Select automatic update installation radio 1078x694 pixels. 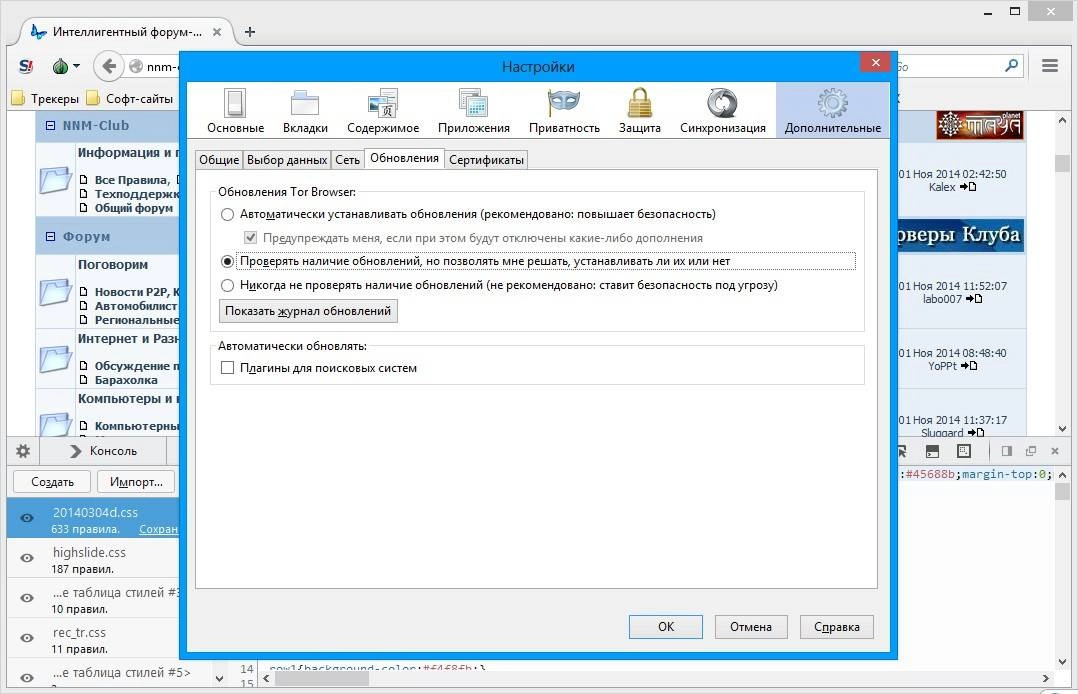point(227,215)
